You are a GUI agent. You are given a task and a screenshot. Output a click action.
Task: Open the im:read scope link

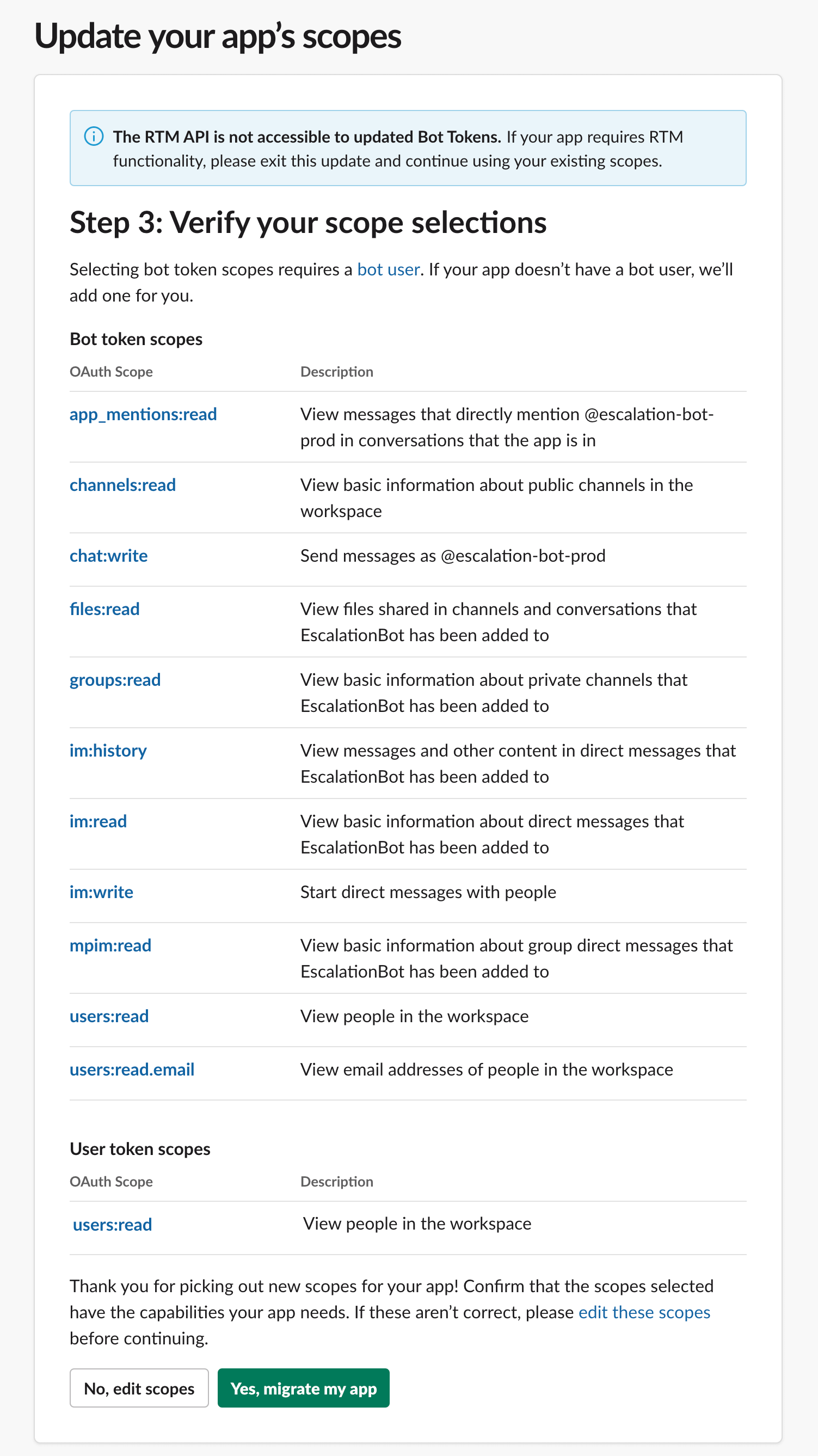(99, 821)
